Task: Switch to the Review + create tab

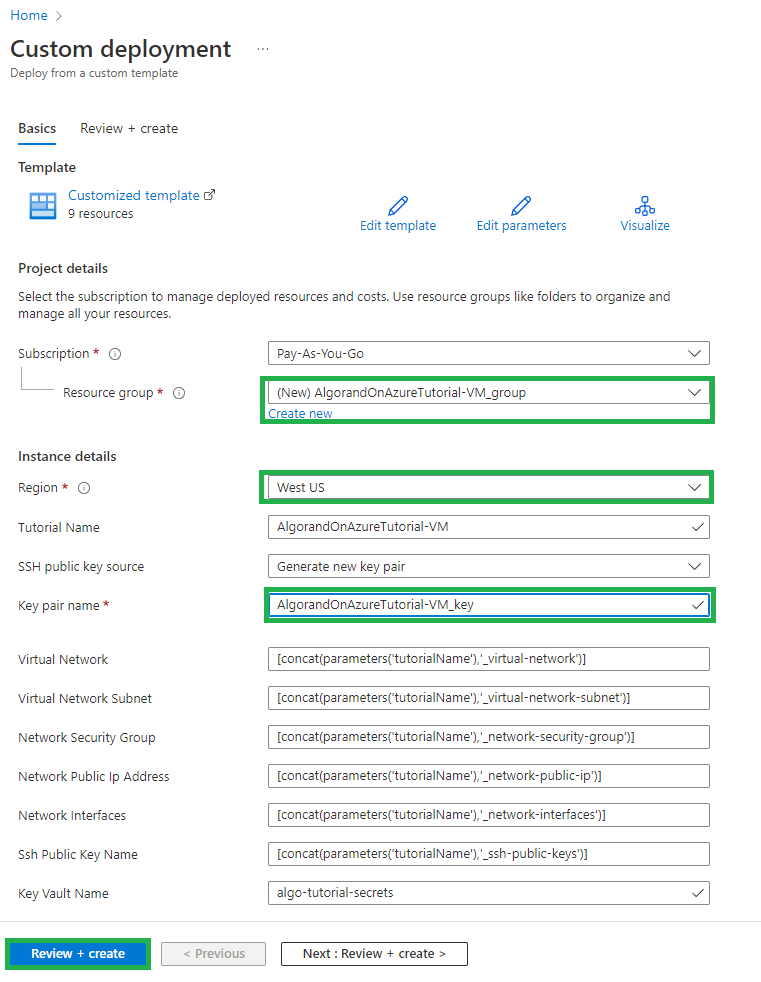Action: click(x=128, y=128)
